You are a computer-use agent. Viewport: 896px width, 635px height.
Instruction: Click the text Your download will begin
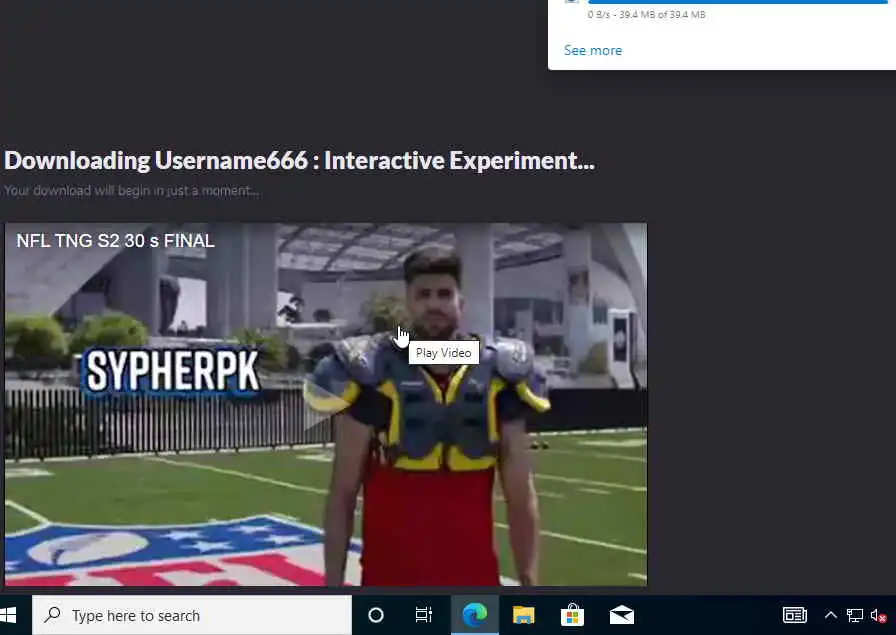[x=131, y=190]
